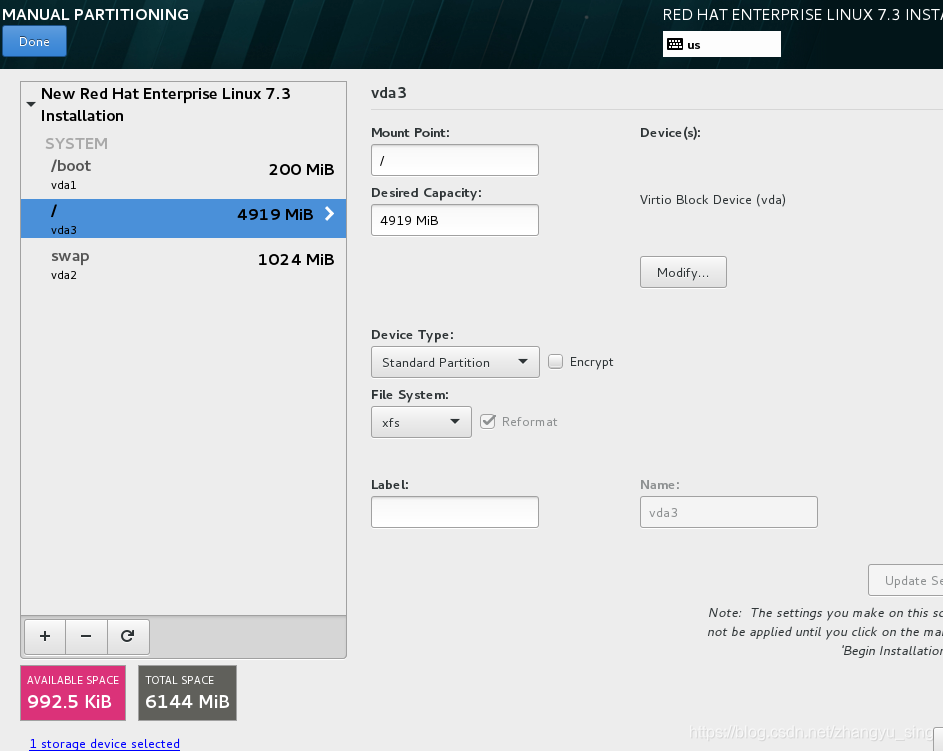Open the Device Type dropdown
The image size is (943, 751).
tap(455, 362)
